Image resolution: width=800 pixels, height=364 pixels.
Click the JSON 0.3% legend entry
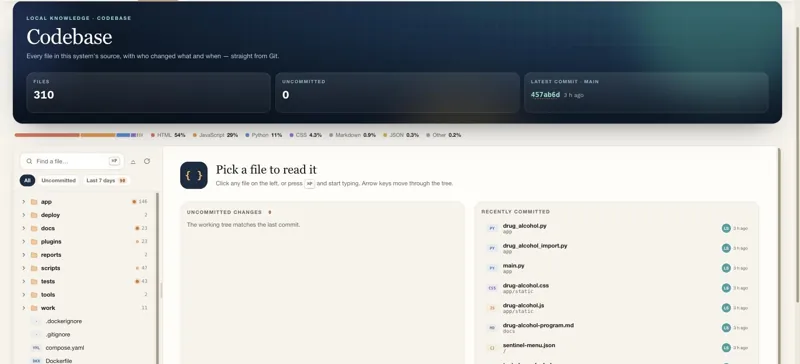(400, 135)
